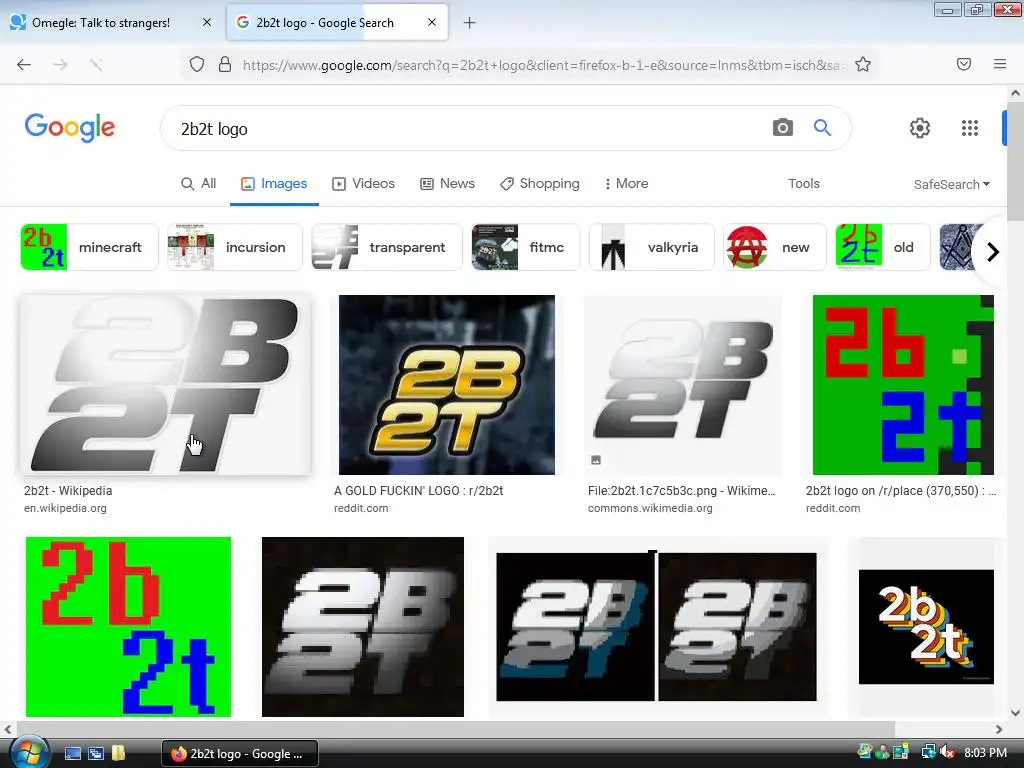Open the Windows Start orb

tap(28, 754)
